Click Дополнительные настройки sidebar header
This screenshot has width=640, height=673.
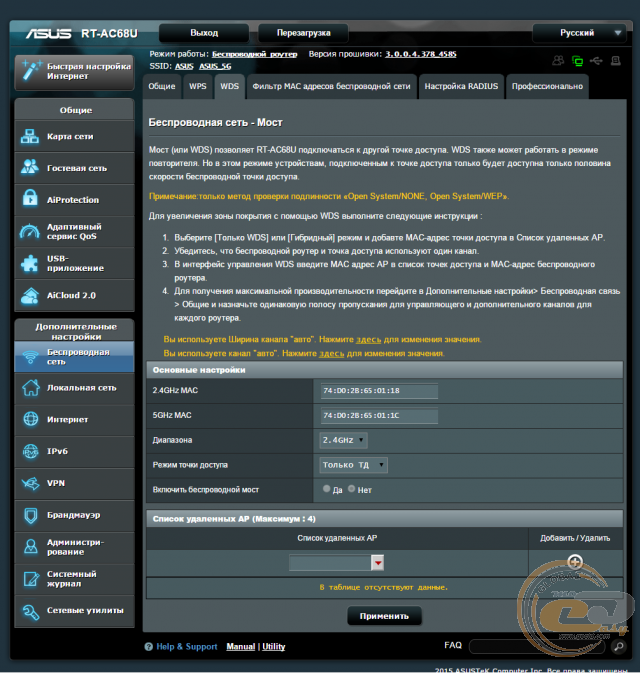coord(75,331)
